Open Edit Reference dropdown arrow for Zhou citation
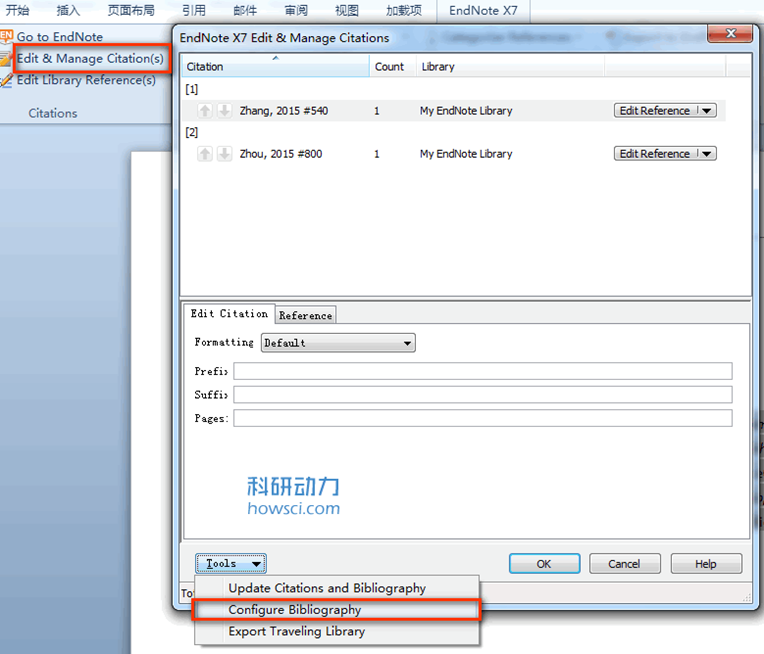The height and width of the screenshot is (654, 764). coord(707,154)
